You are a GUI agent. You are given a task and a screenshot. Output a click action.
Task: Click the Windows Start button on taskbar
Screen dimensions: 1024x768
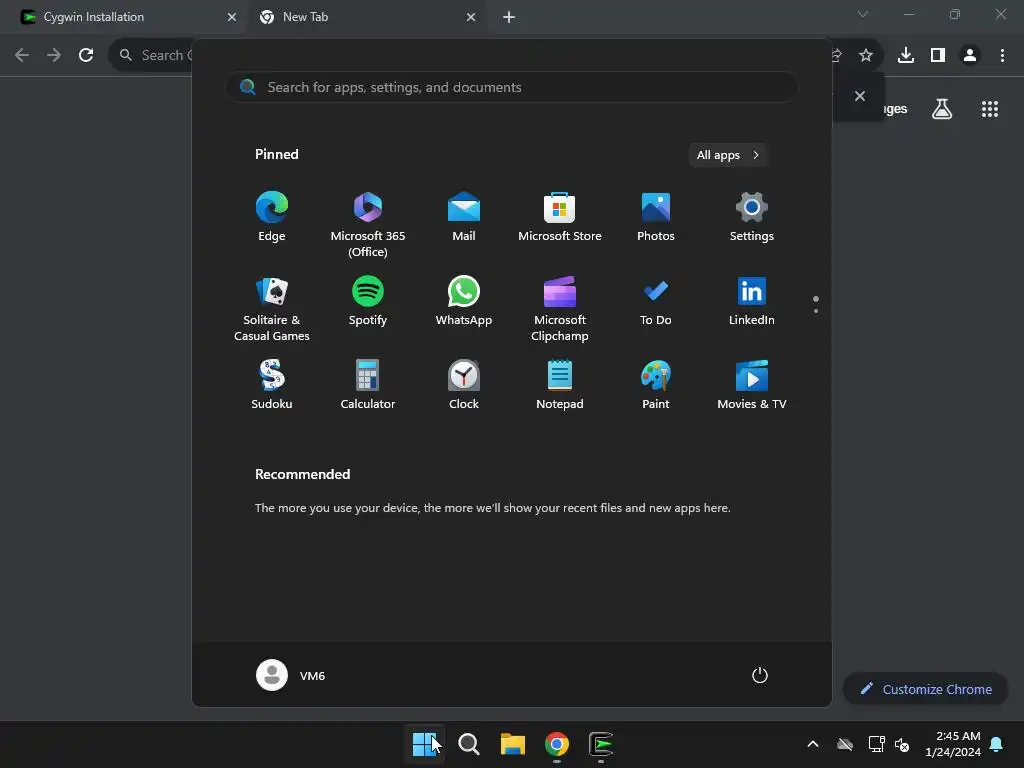pyautogui.click(x=424, y=744)
